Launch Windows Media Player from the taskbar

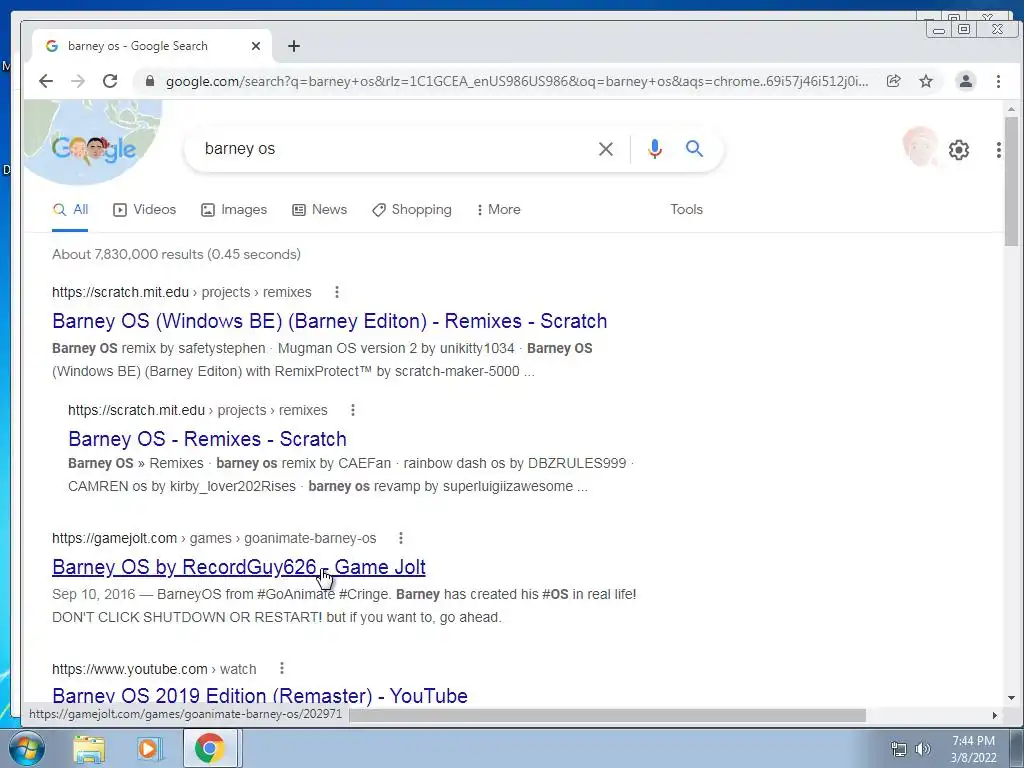click(149, 748)
